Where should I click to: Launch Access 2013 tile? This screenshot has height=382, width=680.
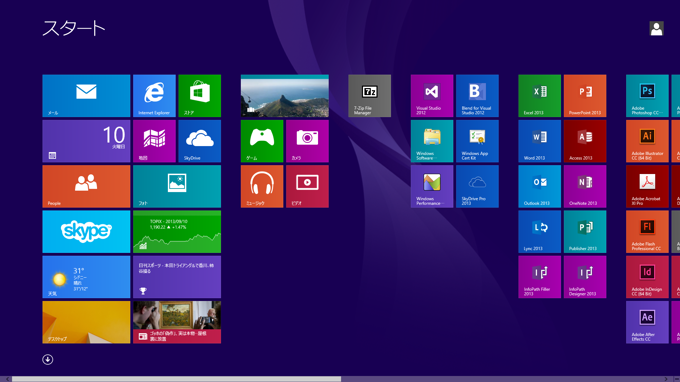coord(585,141)
